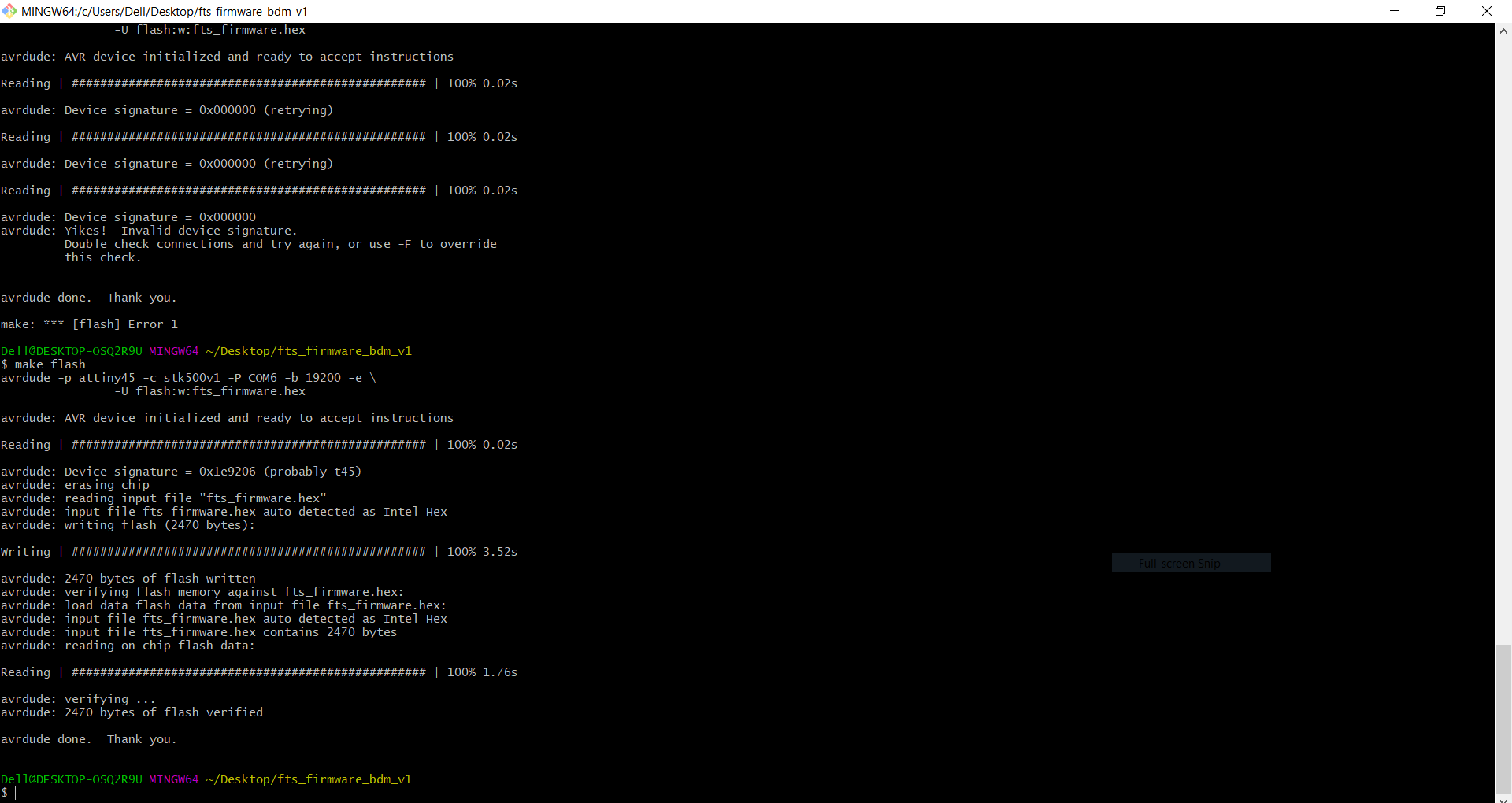Open the MINGW64 window system menu icon
1512x803 pixels.
coord(9,11)
